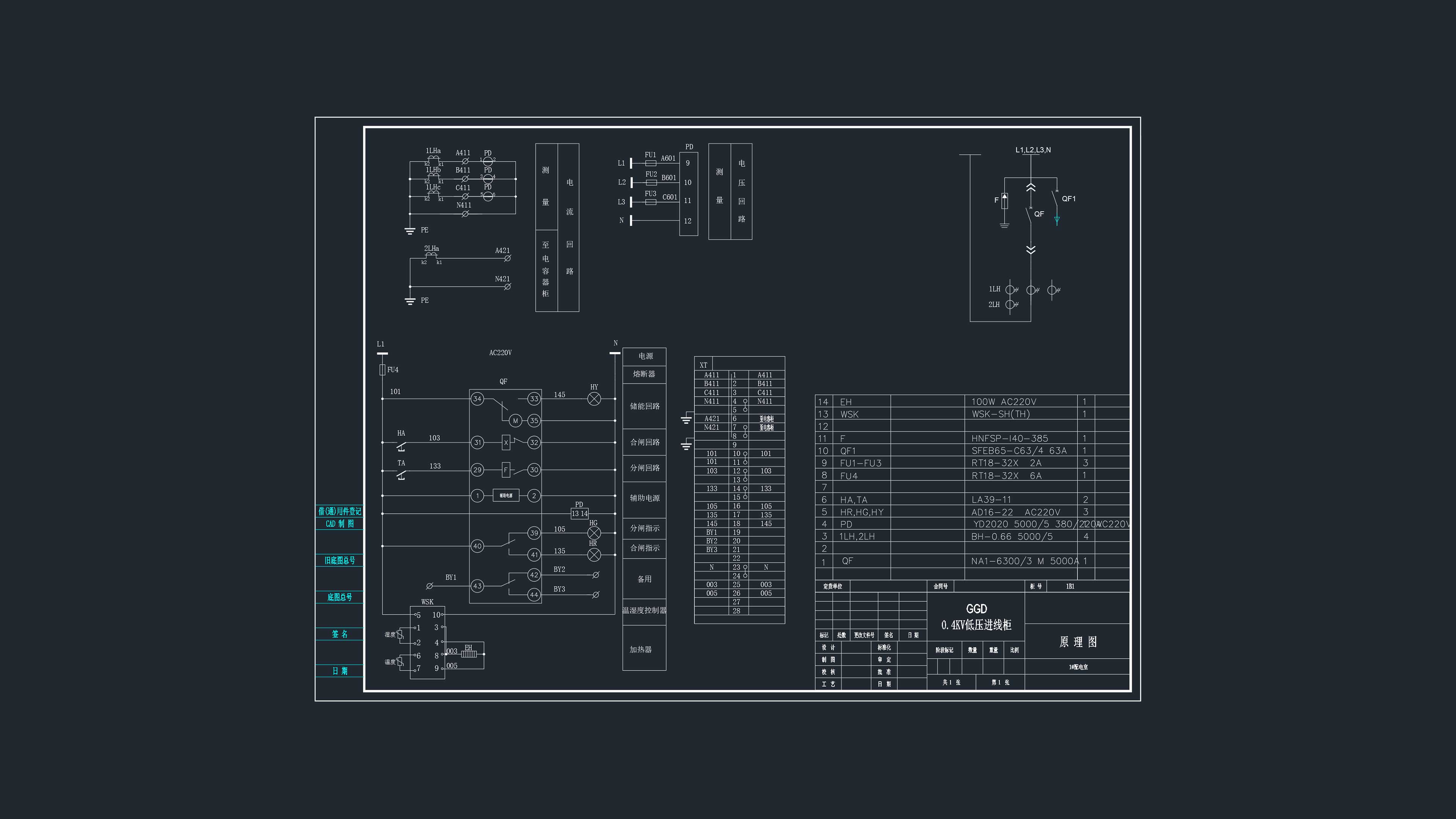
Task: Select the FU2 fuse symbol on L2 line
Action: pyautogui.click(x=651, y=182)
